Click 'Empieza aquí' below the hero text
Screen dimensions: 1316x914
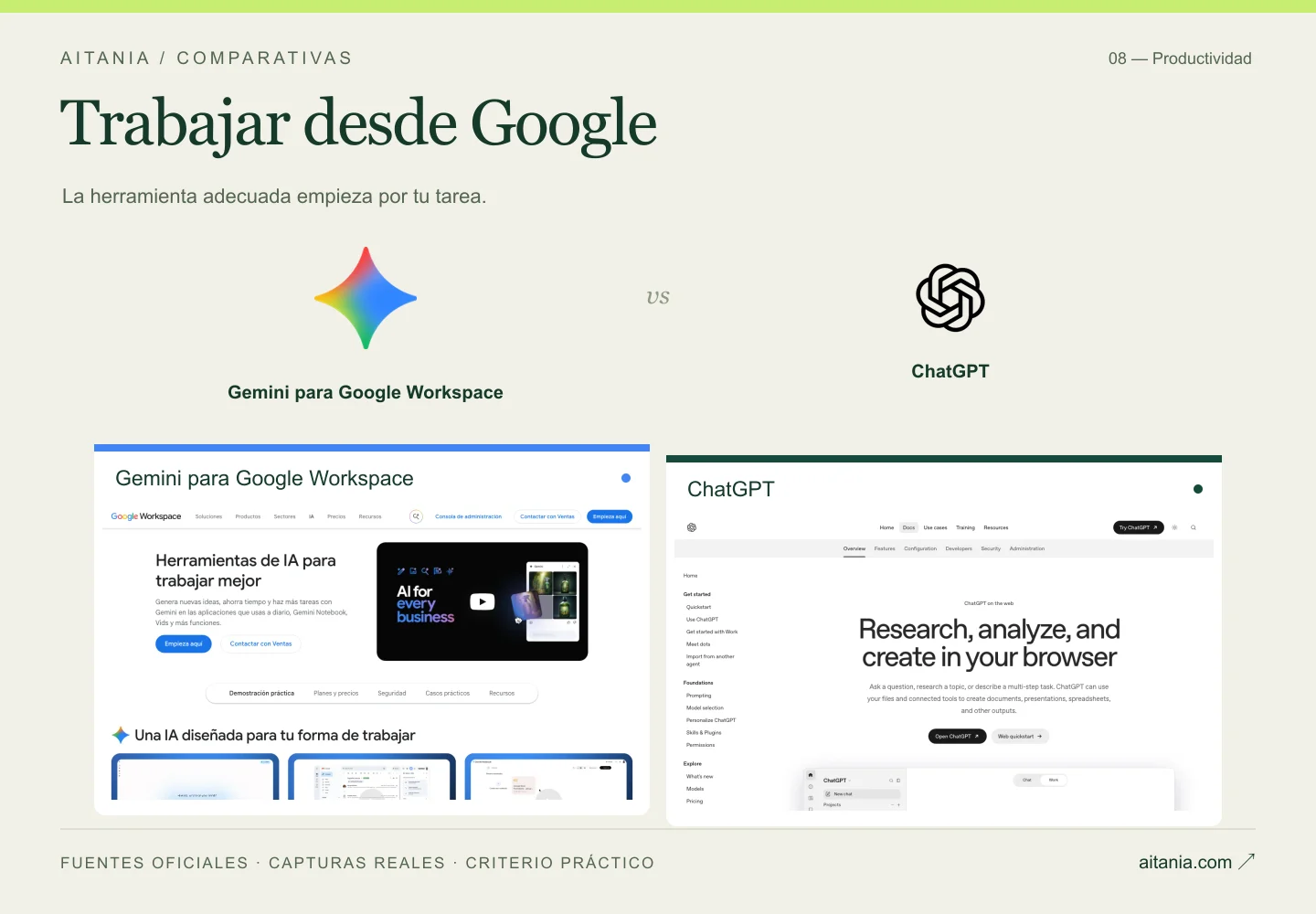184,643
